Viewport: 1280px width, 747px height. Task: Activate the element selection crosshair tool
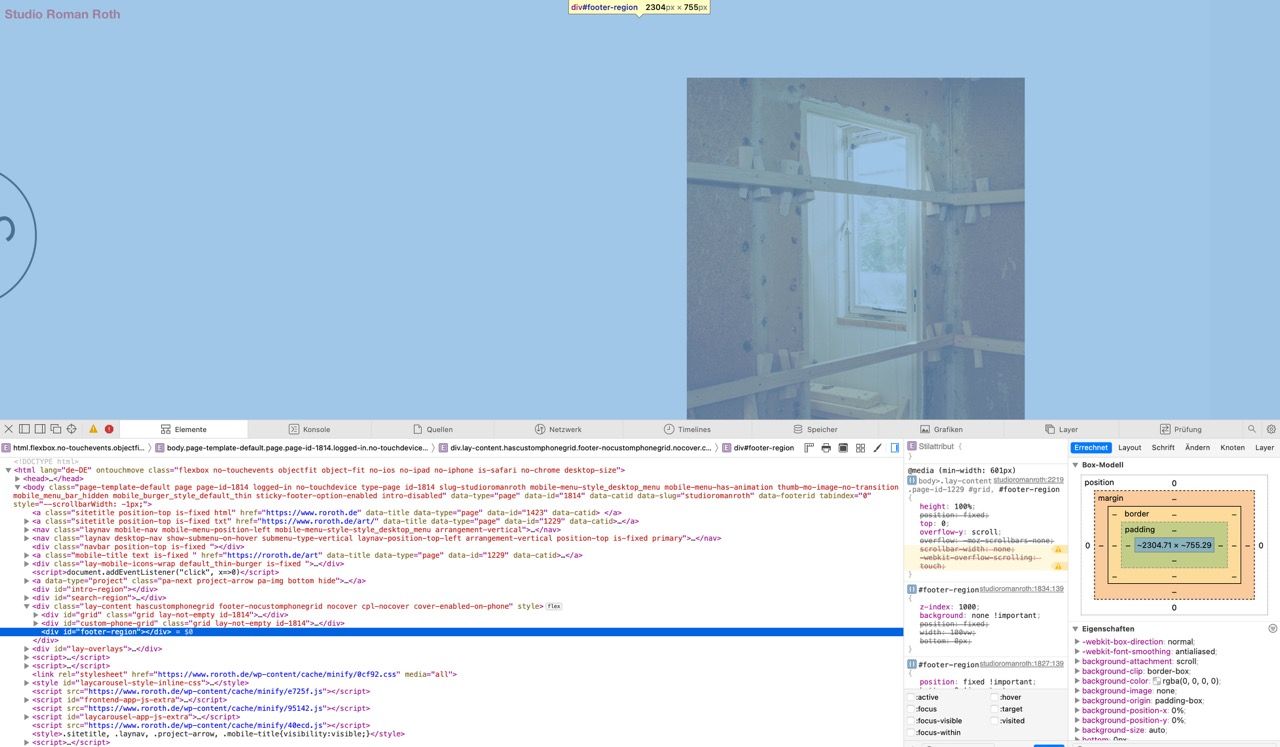71,429
